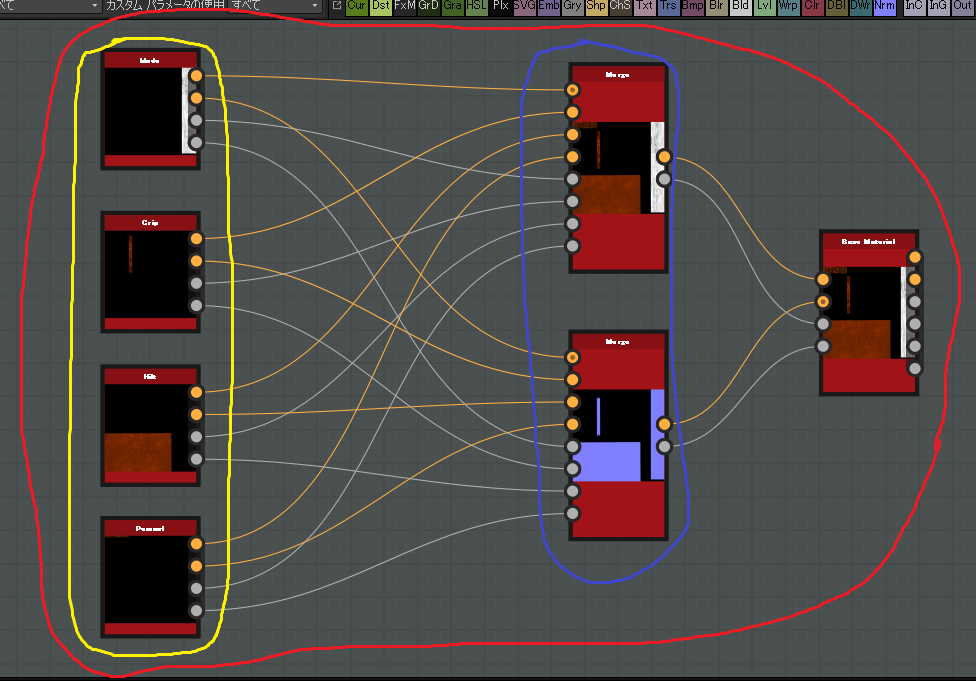This screenshot has width=976, height=681.
Task: Insert an HSL node from toolbar
Action: pos(476,6)
